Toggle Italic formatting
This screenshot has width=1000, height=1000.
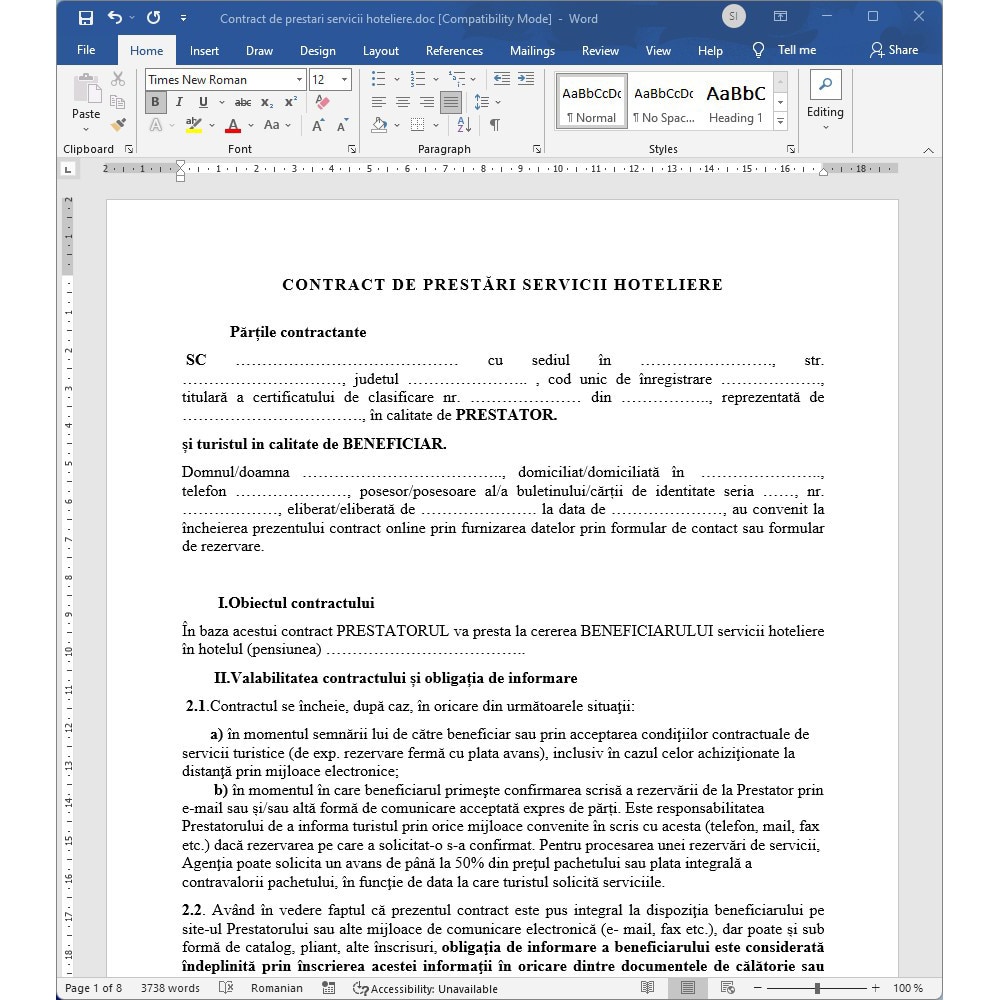click(x=179, y=102)
